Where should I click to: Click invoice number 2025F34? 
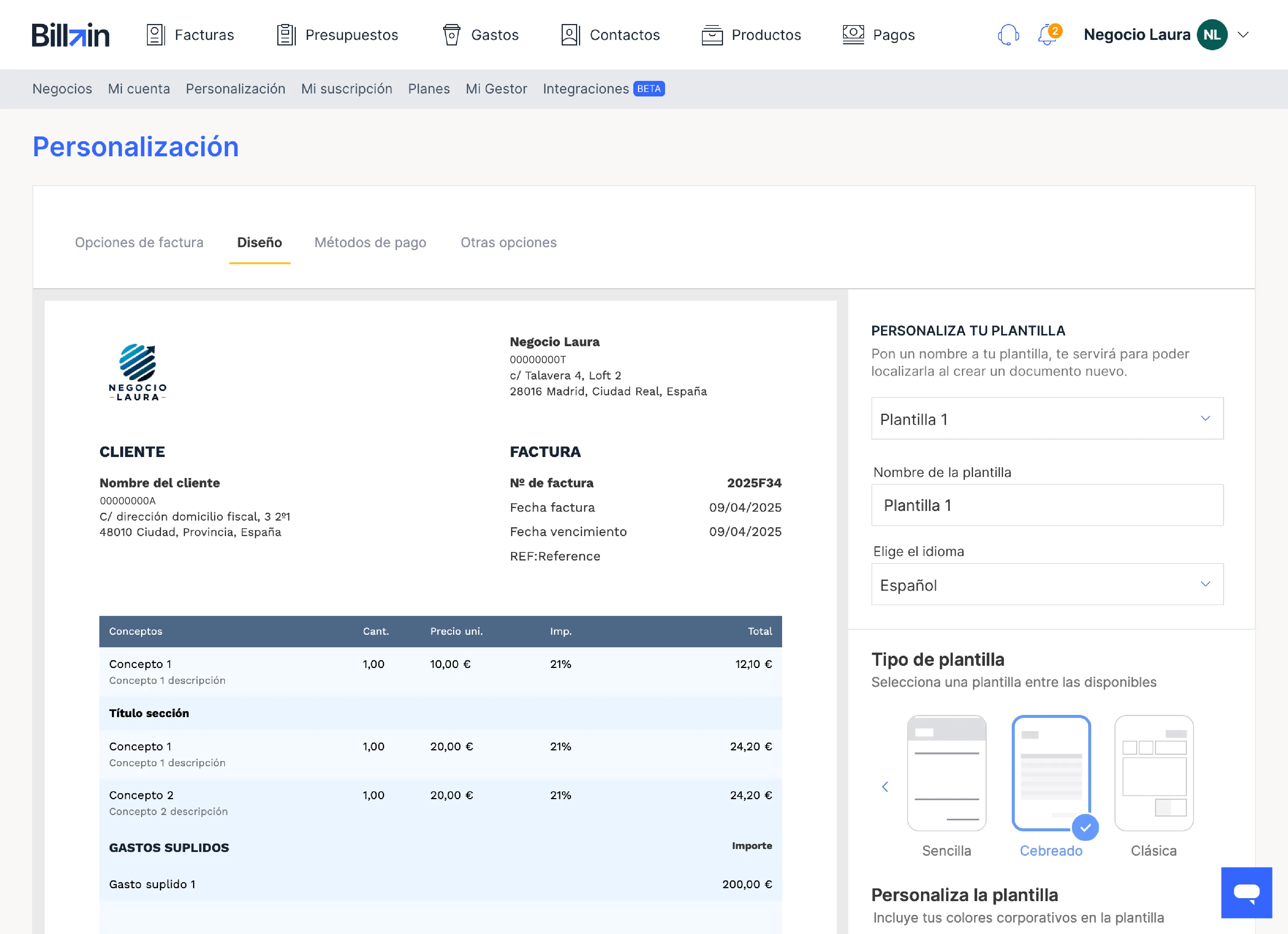point(754,483)
